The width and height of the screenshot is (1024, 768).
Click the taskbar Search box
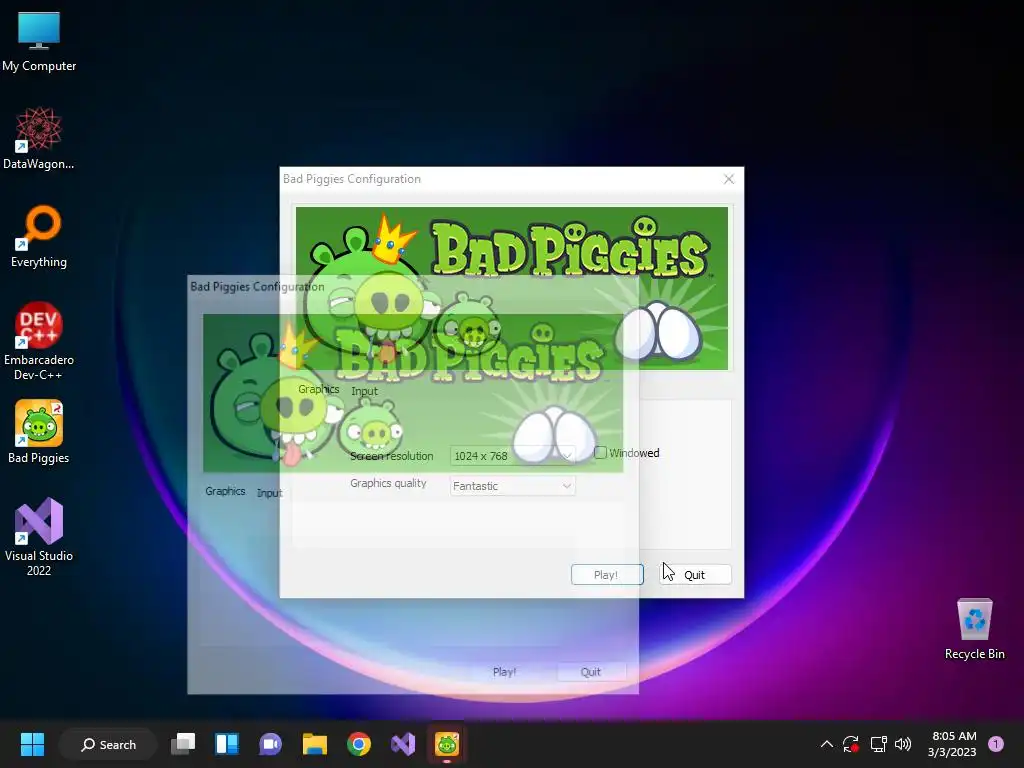point(108,744)
